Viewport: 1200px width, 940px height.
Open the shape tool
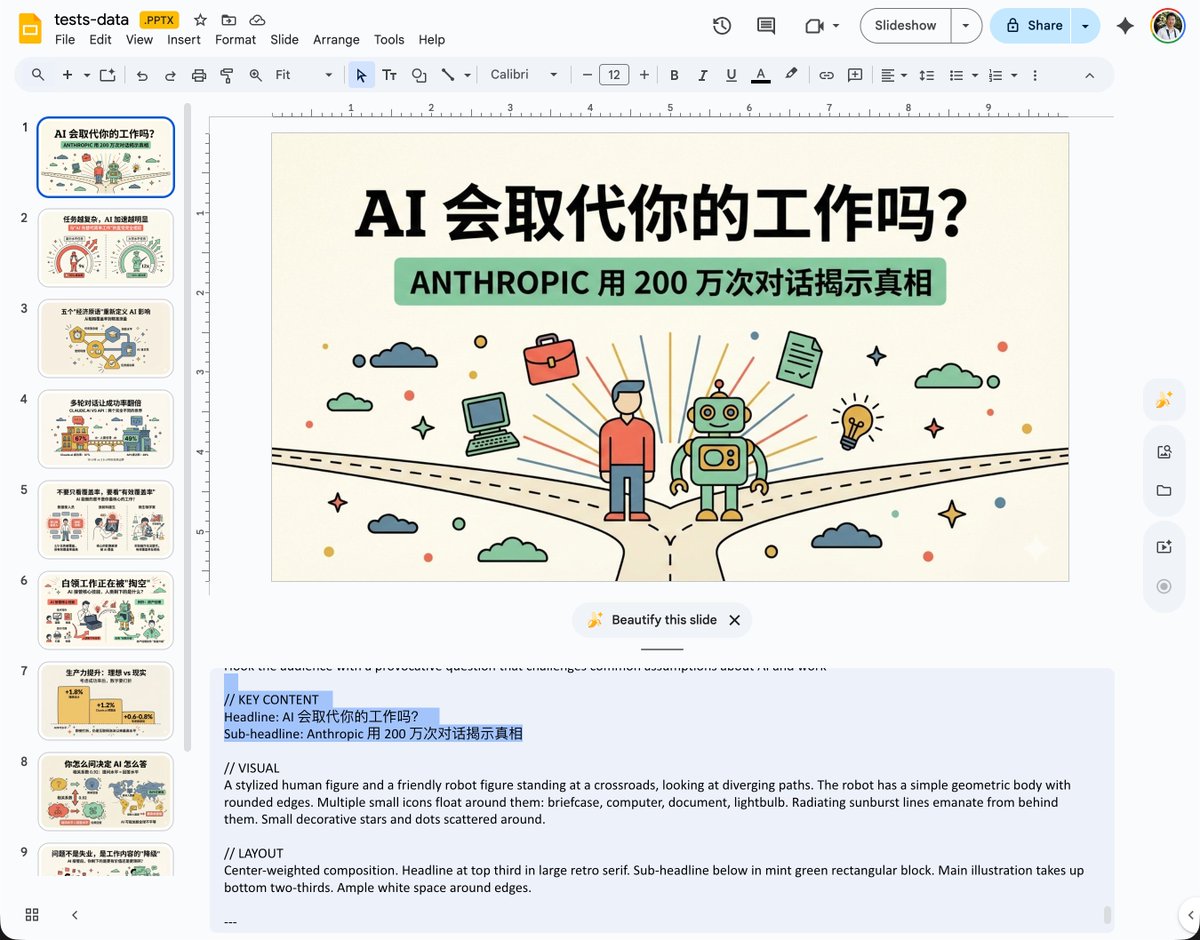coord(419,75)
